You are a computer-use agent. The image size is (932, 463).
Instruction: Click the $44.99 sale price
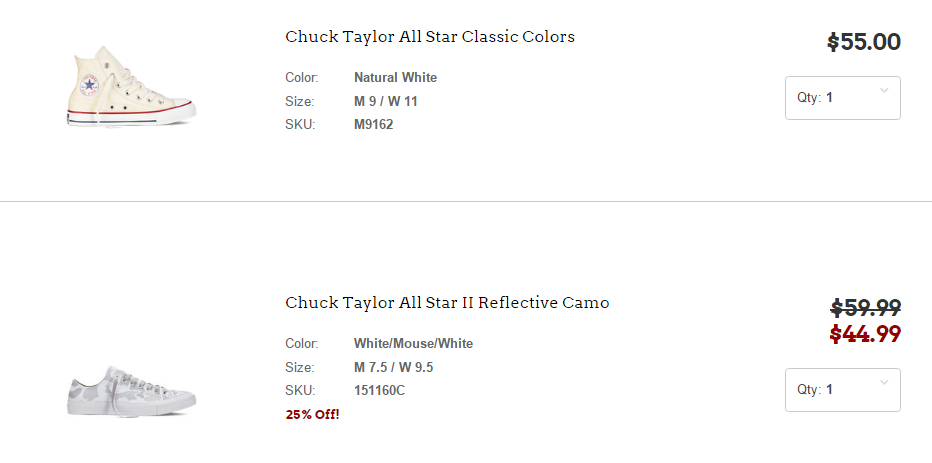[866, 334]
